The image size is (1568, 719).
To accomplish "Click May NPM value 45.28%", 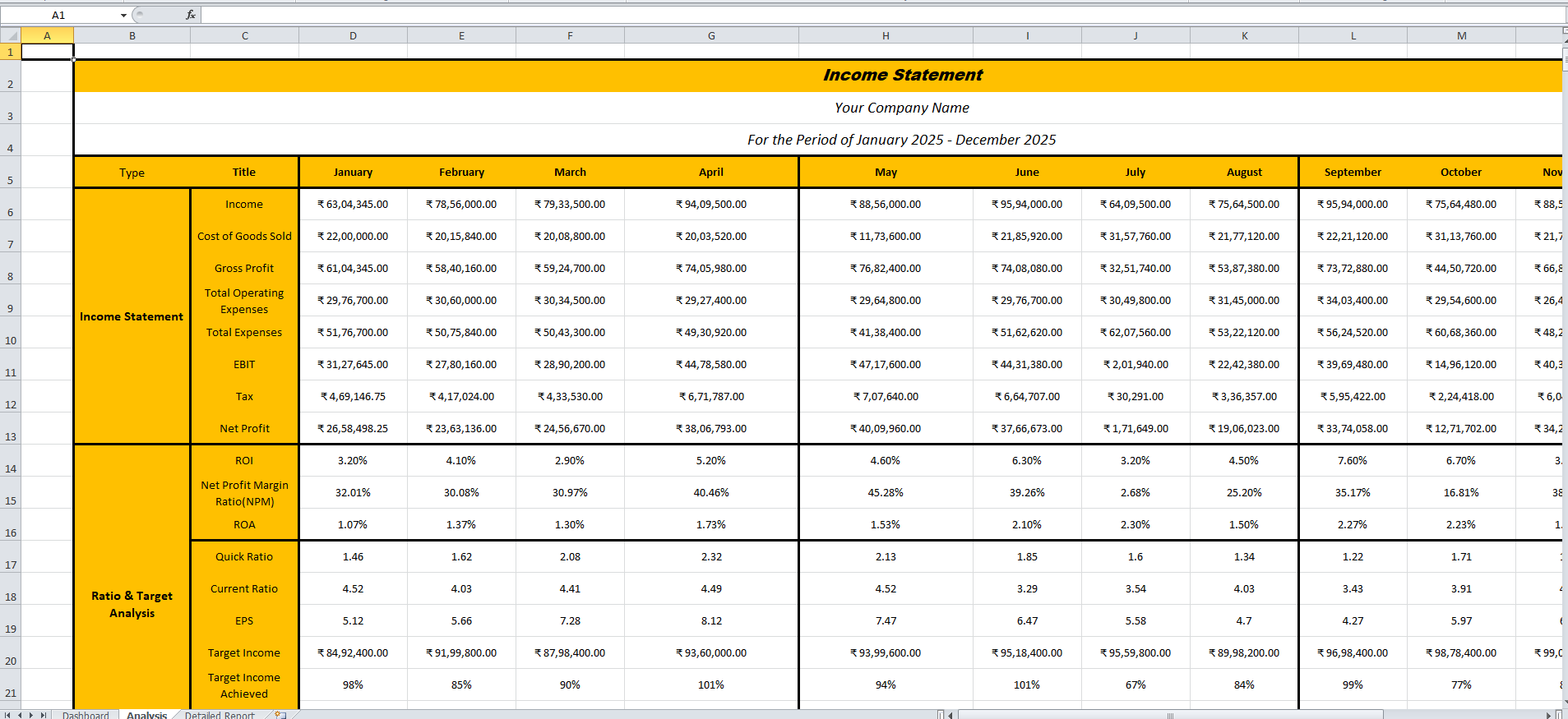I will coord(886,492).
